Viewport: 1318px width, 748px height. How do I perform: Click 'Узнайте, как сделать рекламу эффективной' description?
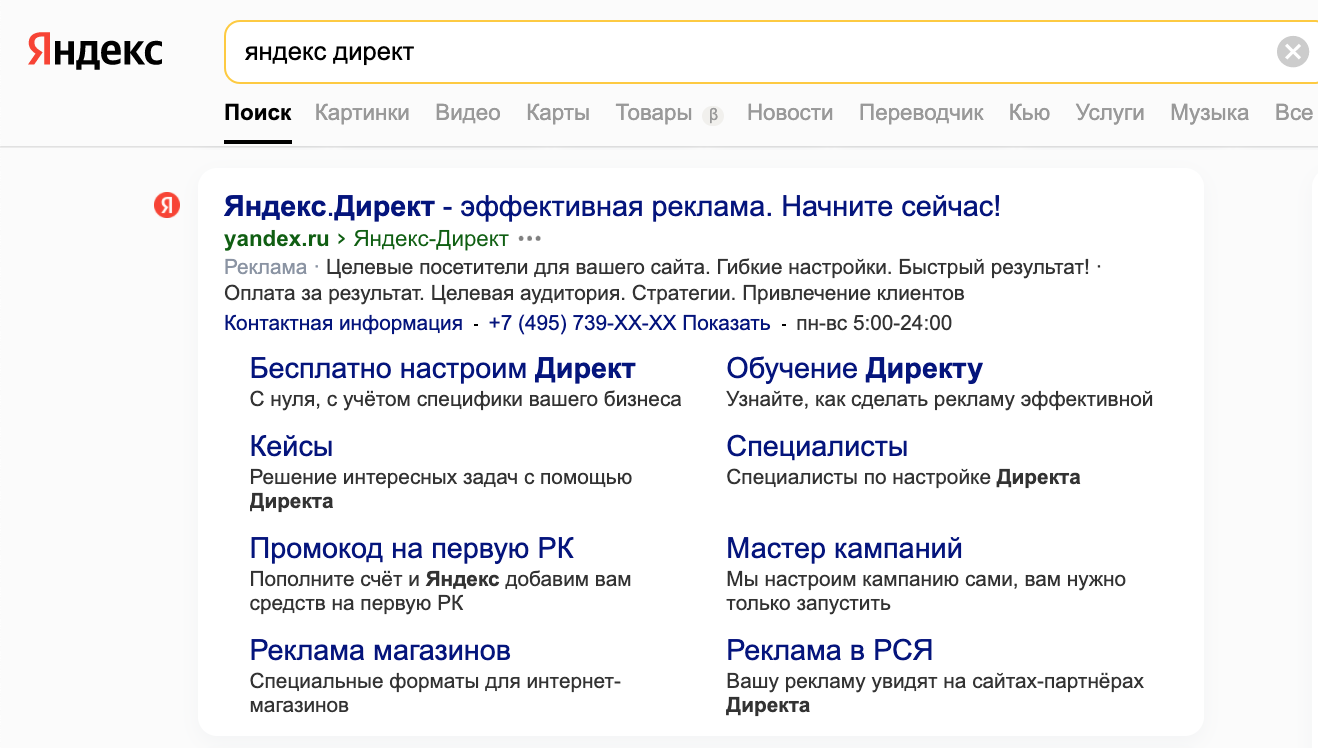(940, 400)
